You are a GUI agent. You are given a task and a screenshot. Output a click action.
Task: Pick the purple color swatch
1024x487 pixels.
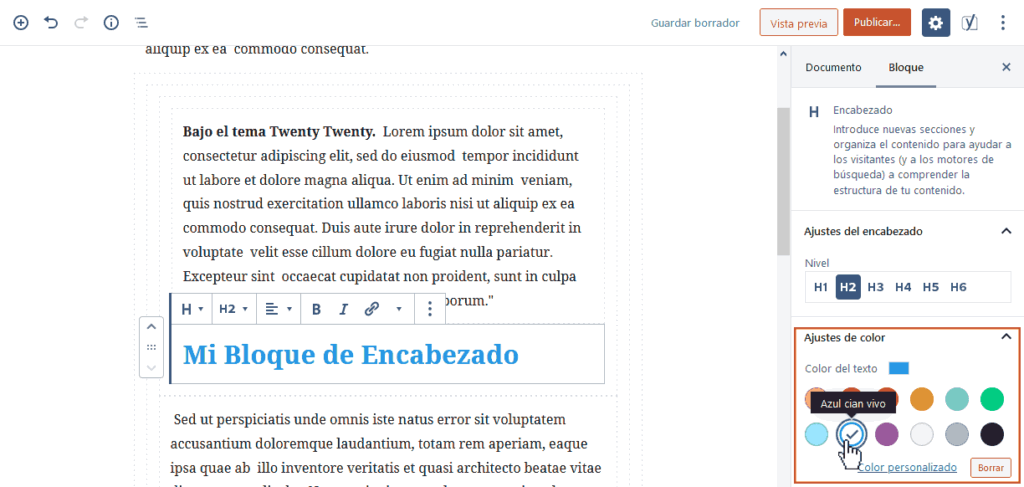(x=886, y=434)
